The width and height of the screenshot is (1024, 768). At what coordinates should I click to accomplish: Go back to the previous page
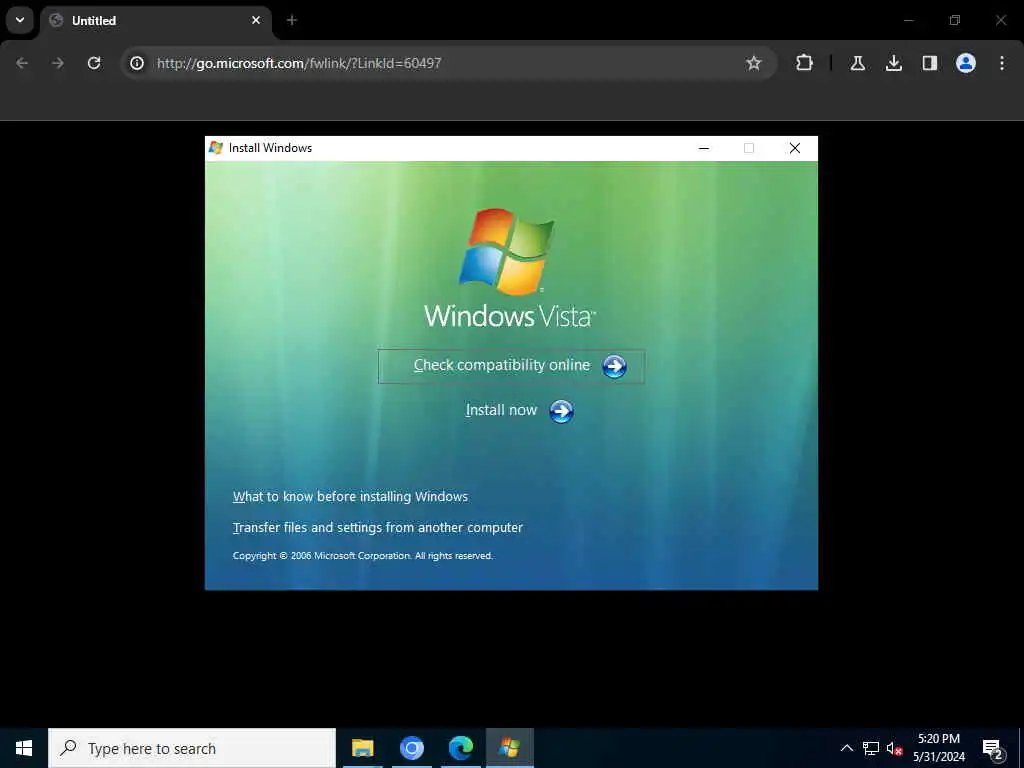[22, 63]
